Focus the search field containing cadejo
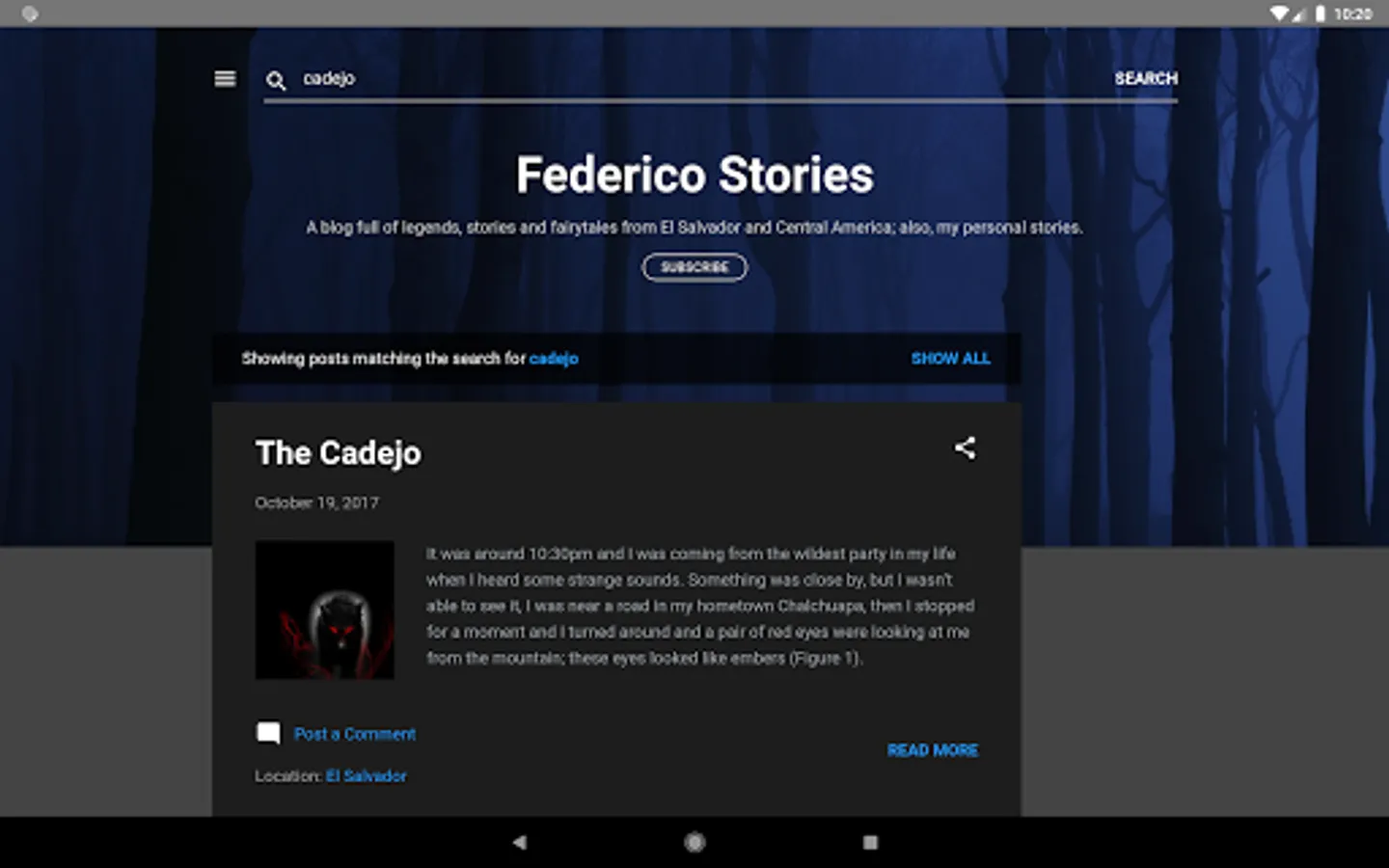Viewport: 1389px width, 868px height. (704, 78)
